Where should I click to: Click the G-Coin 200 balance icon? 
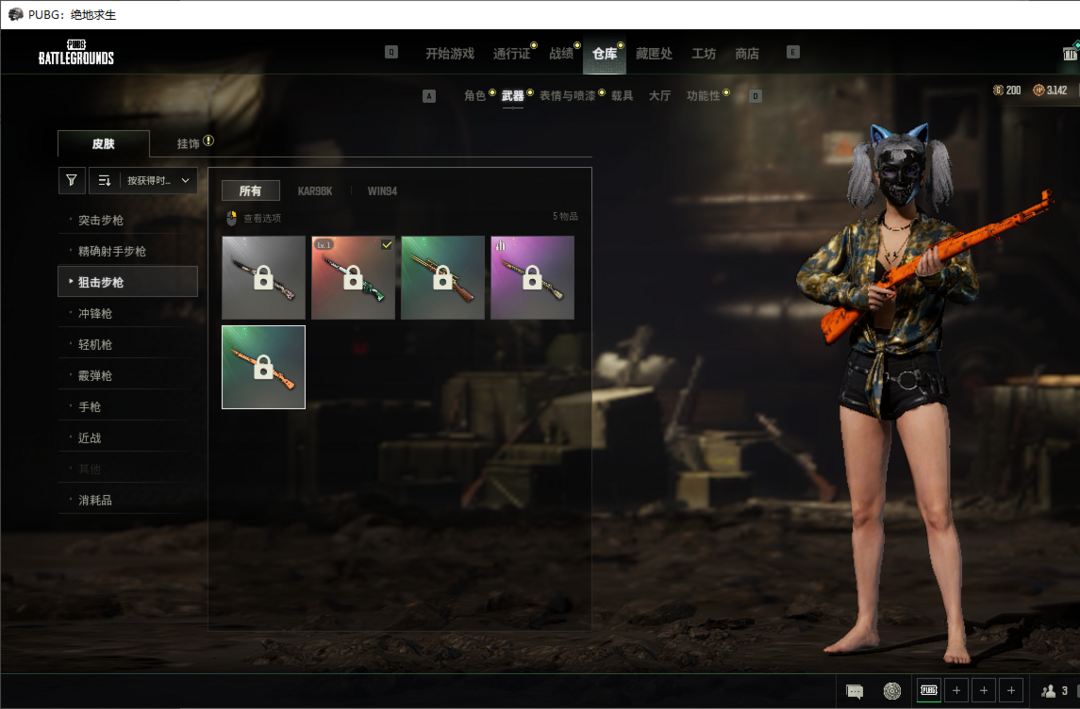(997, 90)
